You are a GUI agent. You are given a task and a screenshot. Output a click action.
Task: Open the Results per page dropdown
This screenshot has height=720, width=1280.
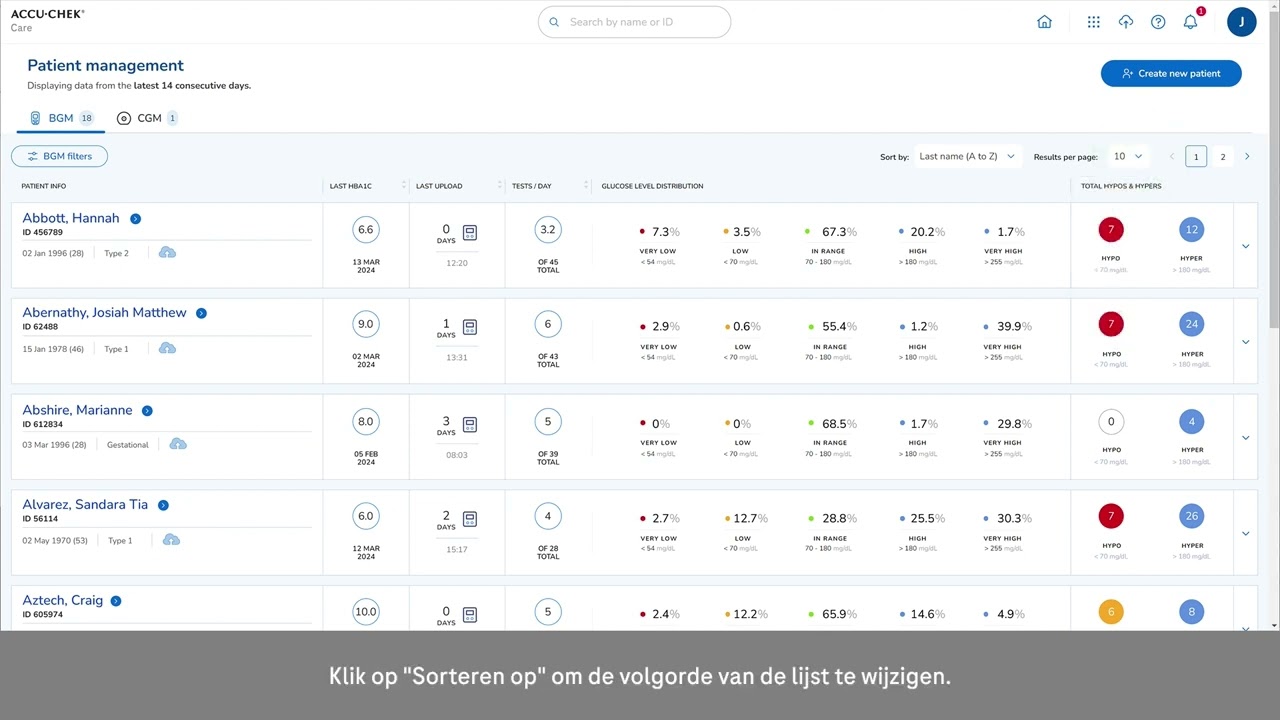(x=1127, y=157)
